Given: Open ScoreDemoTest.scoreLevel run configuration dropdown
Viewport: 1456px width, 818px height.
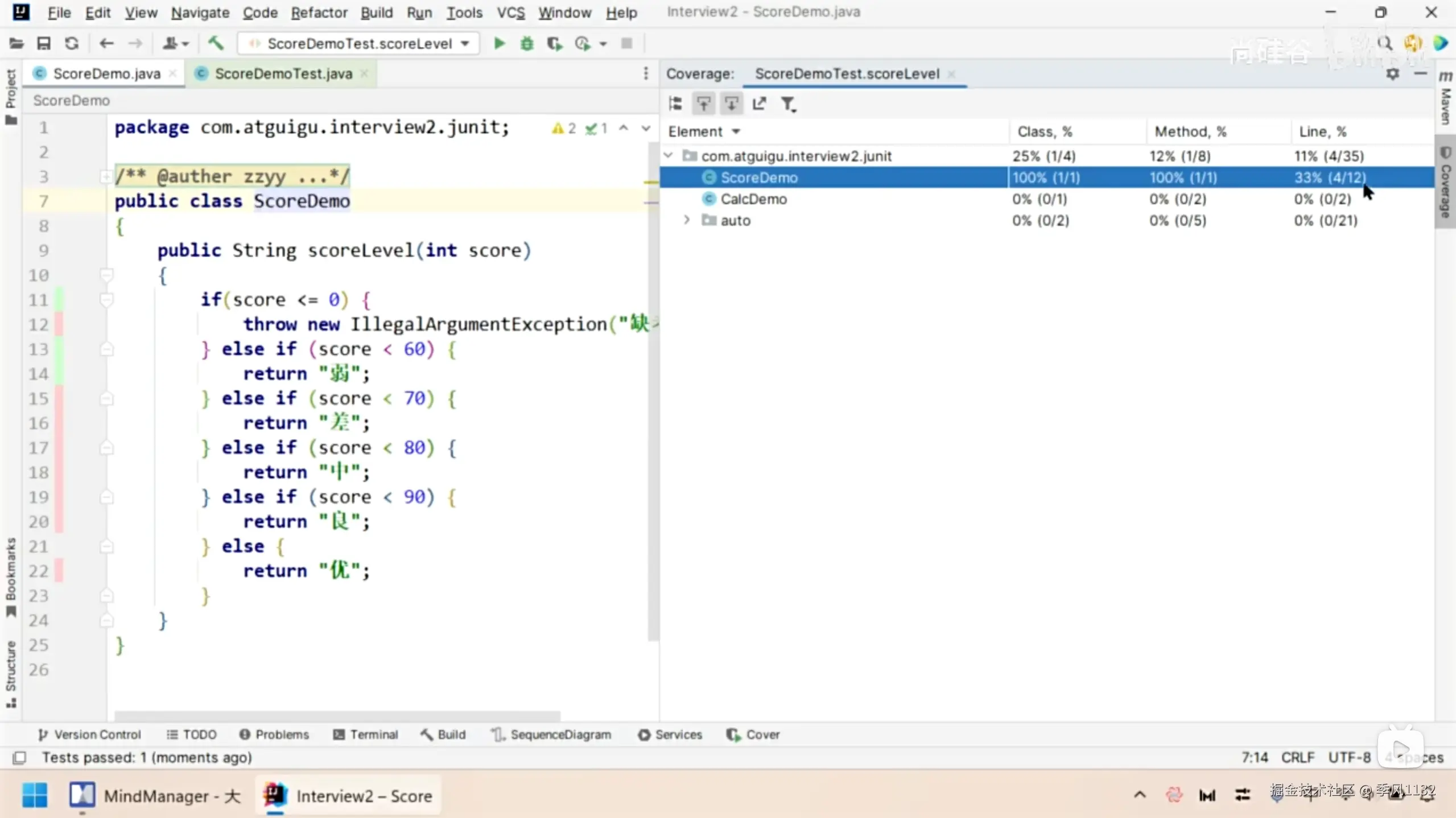Looking at the screenshot, I should pyautogui.click(x=360, y=43).
